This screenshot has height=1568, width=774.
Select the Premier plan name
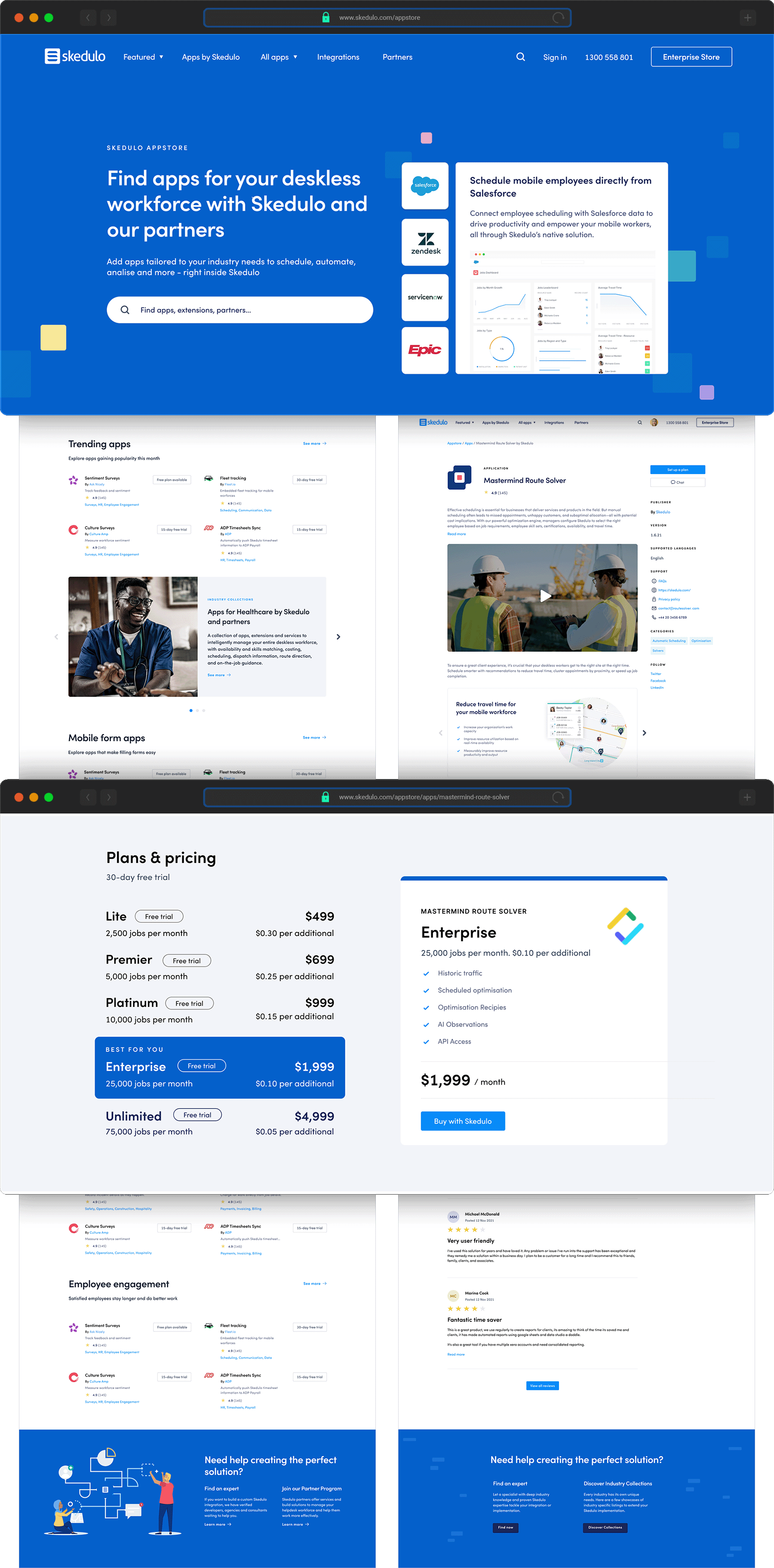pyautogui.click(x=129, y=959)
